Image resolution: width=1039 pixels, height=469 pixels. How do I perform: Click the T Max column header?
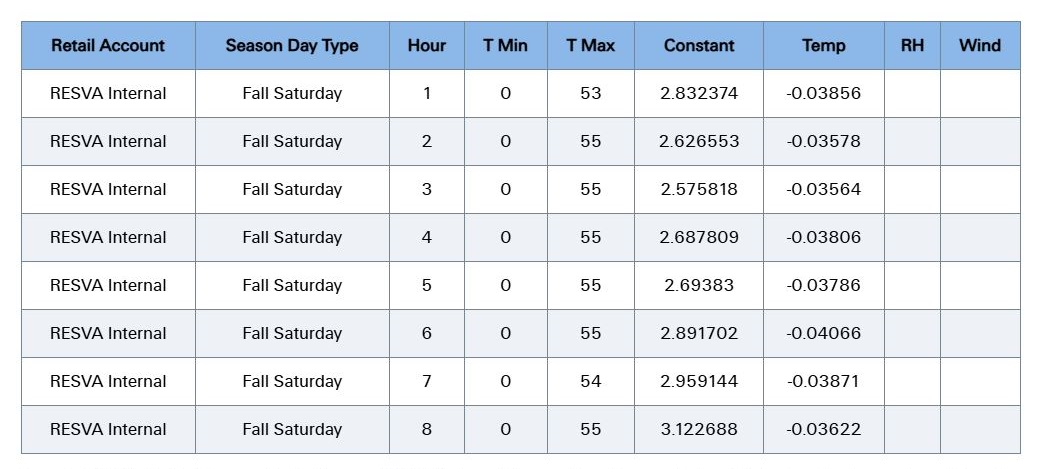click(x=590, y=46)
